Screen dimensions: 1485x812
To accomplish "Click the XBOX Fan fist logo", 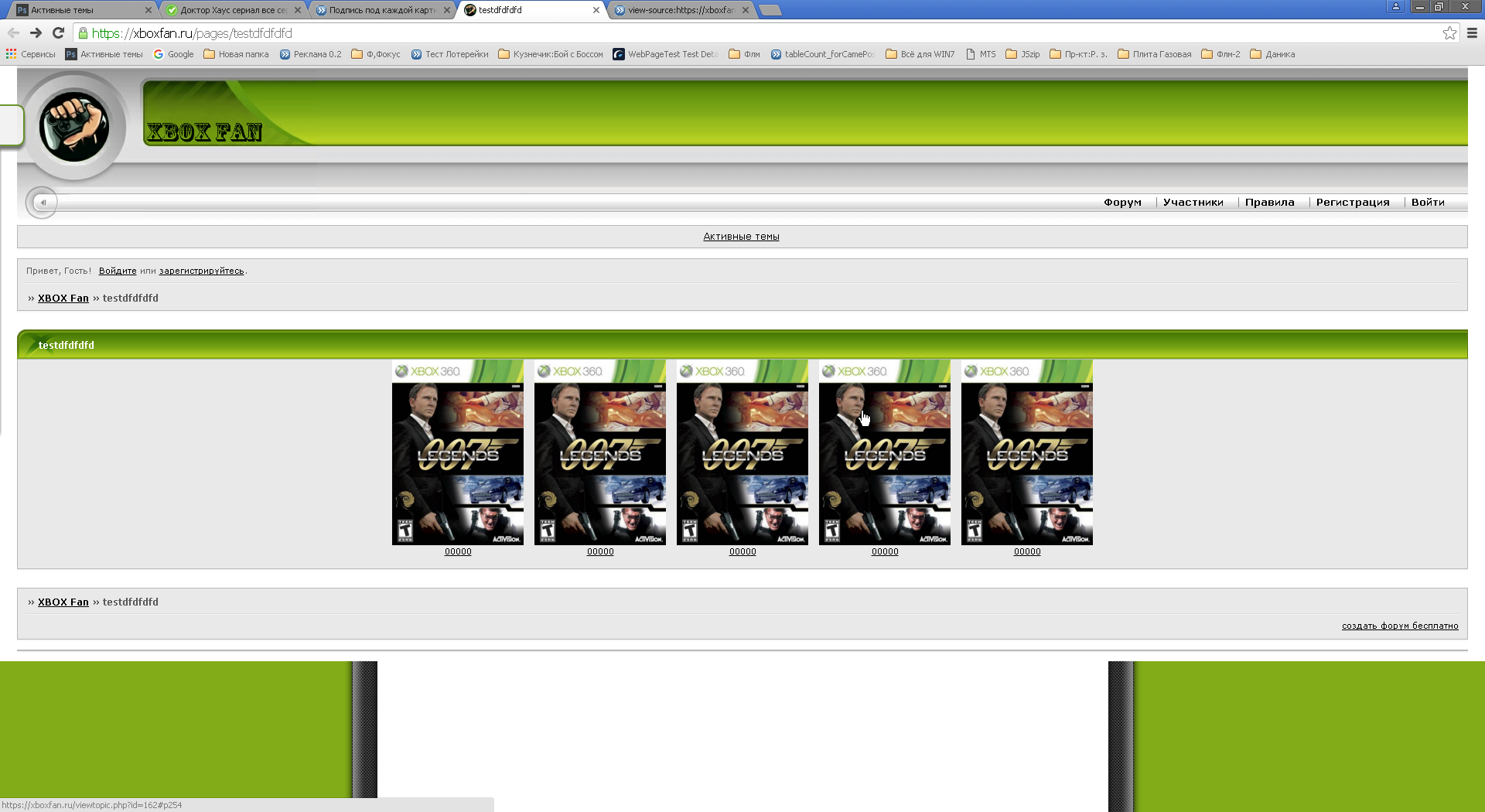I will click(74, 127).
